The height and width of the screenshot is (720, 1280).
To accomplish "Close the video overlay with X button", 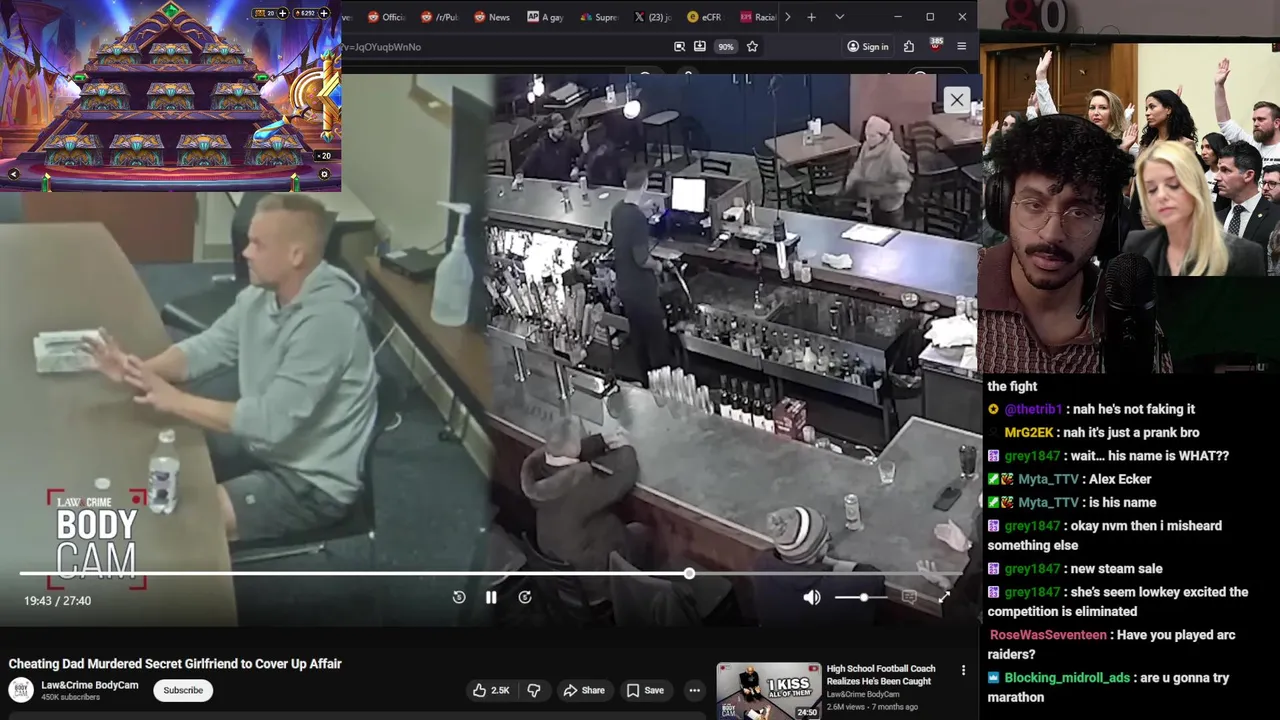I will (x=956, y=100).
